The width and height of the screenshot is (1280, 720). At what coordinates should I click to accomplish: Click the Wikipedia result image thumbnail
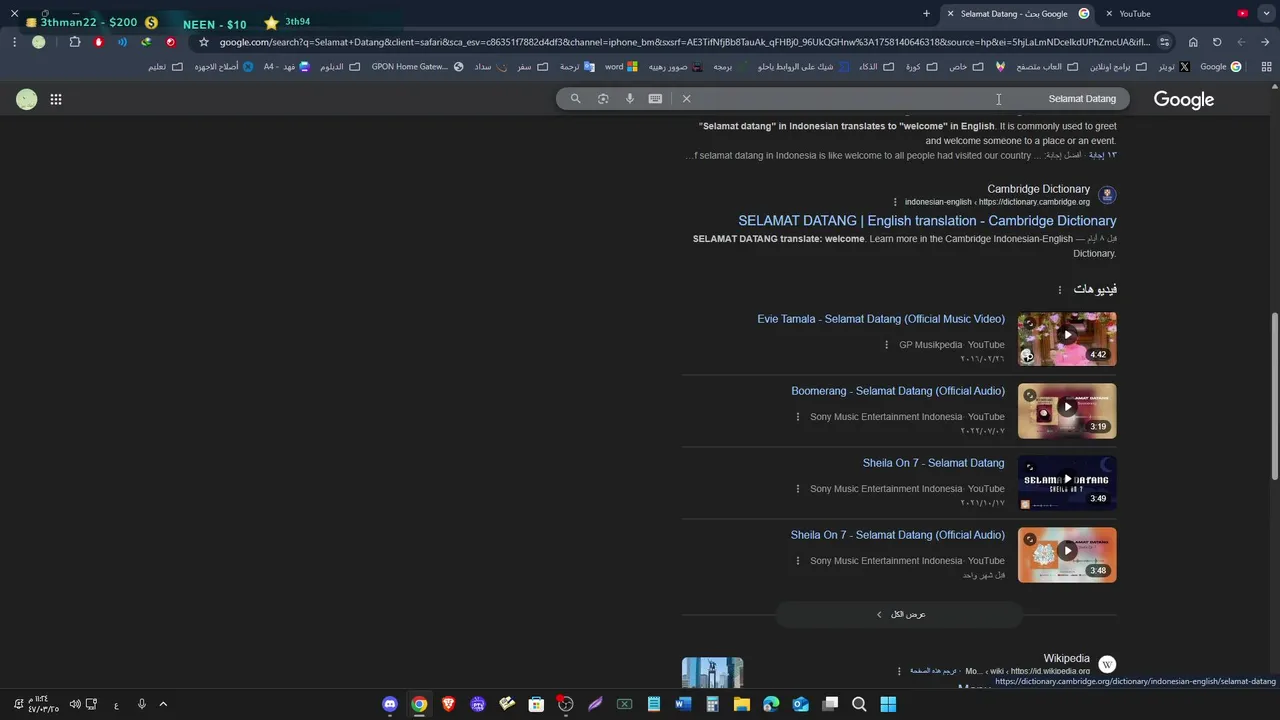tap(712, 672)
